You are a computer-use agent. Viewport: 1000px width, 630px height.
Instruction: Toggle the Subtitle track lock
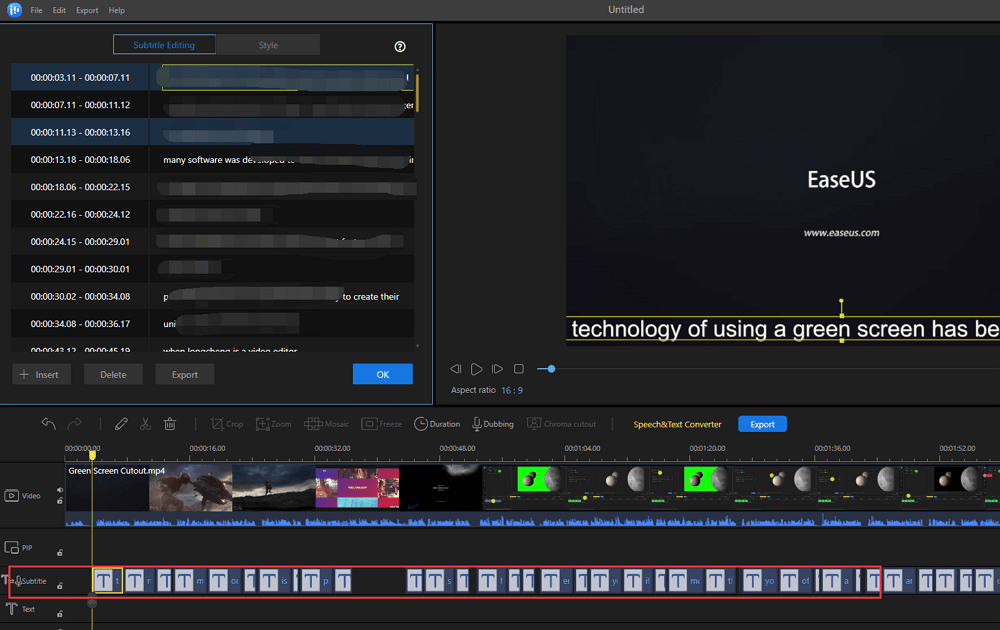click(x=60, y=585)
